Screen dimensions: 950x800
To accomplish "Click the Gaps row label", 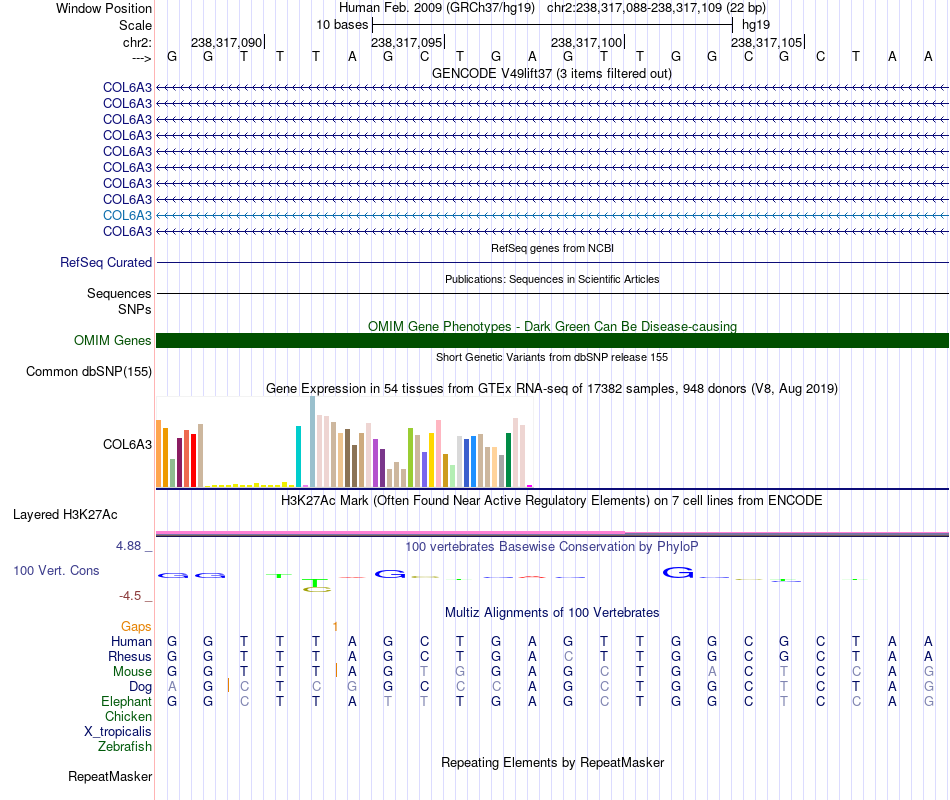I will click(136, 626).
